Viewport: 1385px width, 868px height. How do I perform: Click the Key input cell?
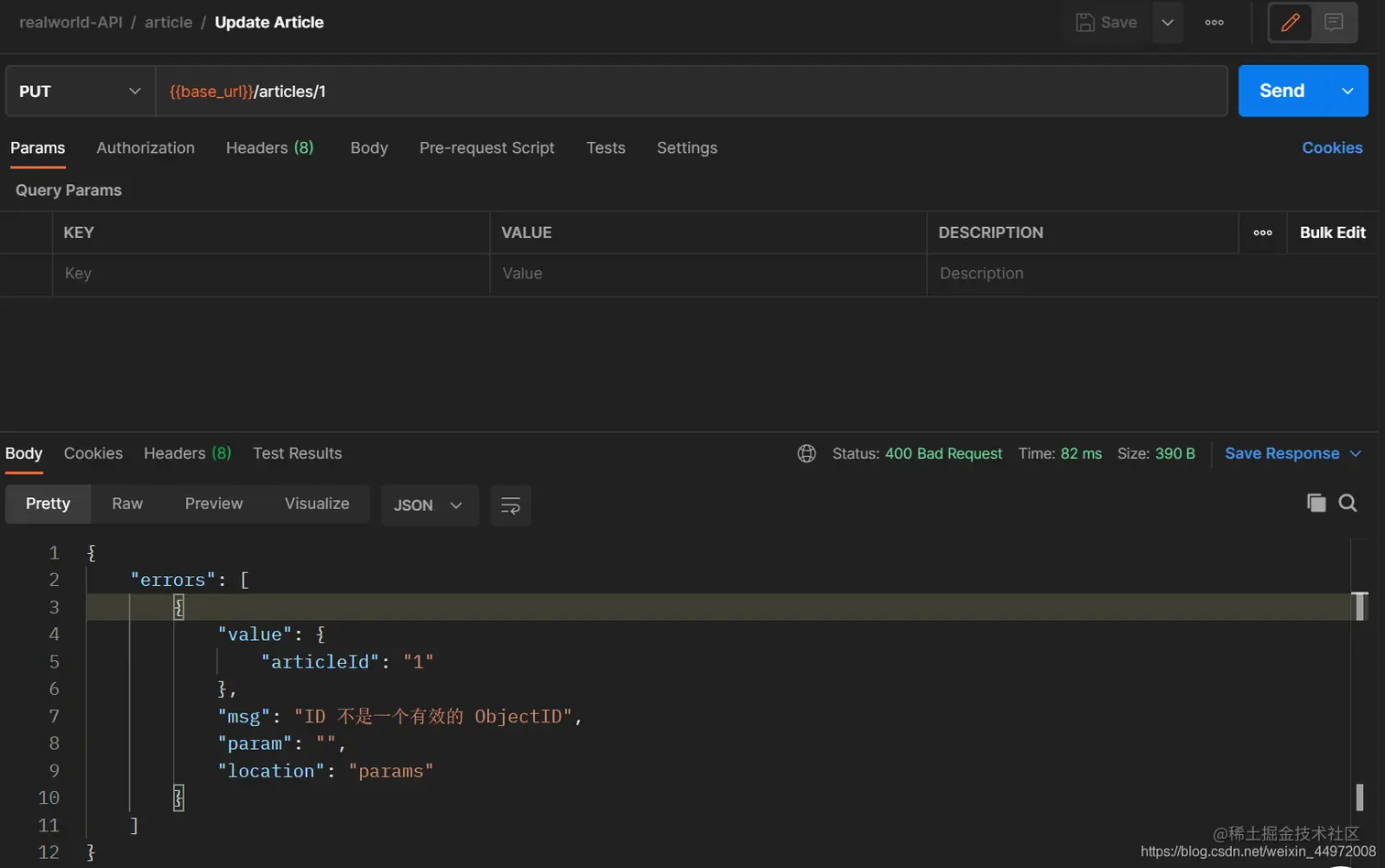coord(271,274)
